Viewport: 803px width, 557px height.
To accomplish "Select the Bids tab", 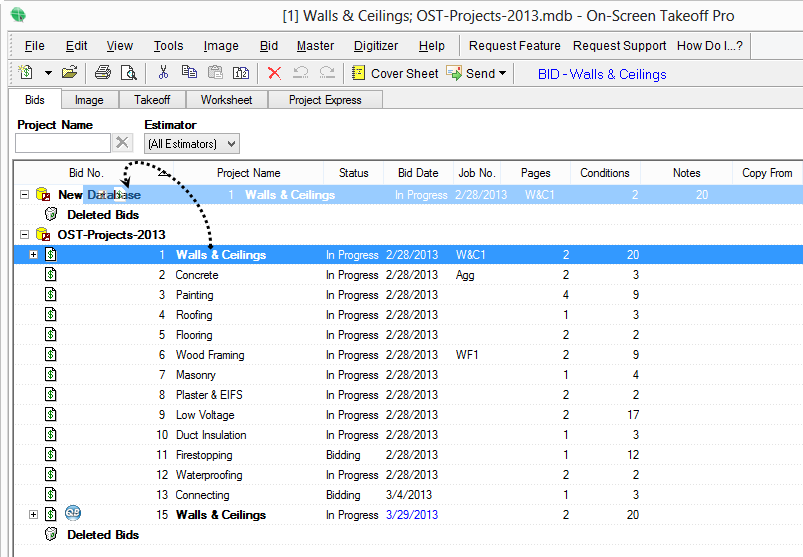I will (x=35, y=99).
